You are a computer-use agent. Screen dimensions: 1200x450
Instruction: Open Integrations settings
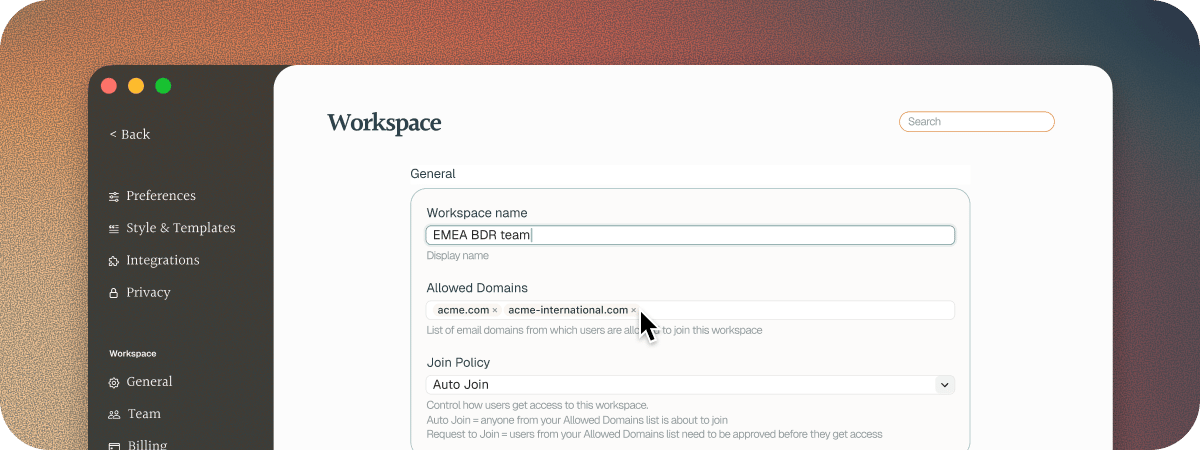coord(162,260)
